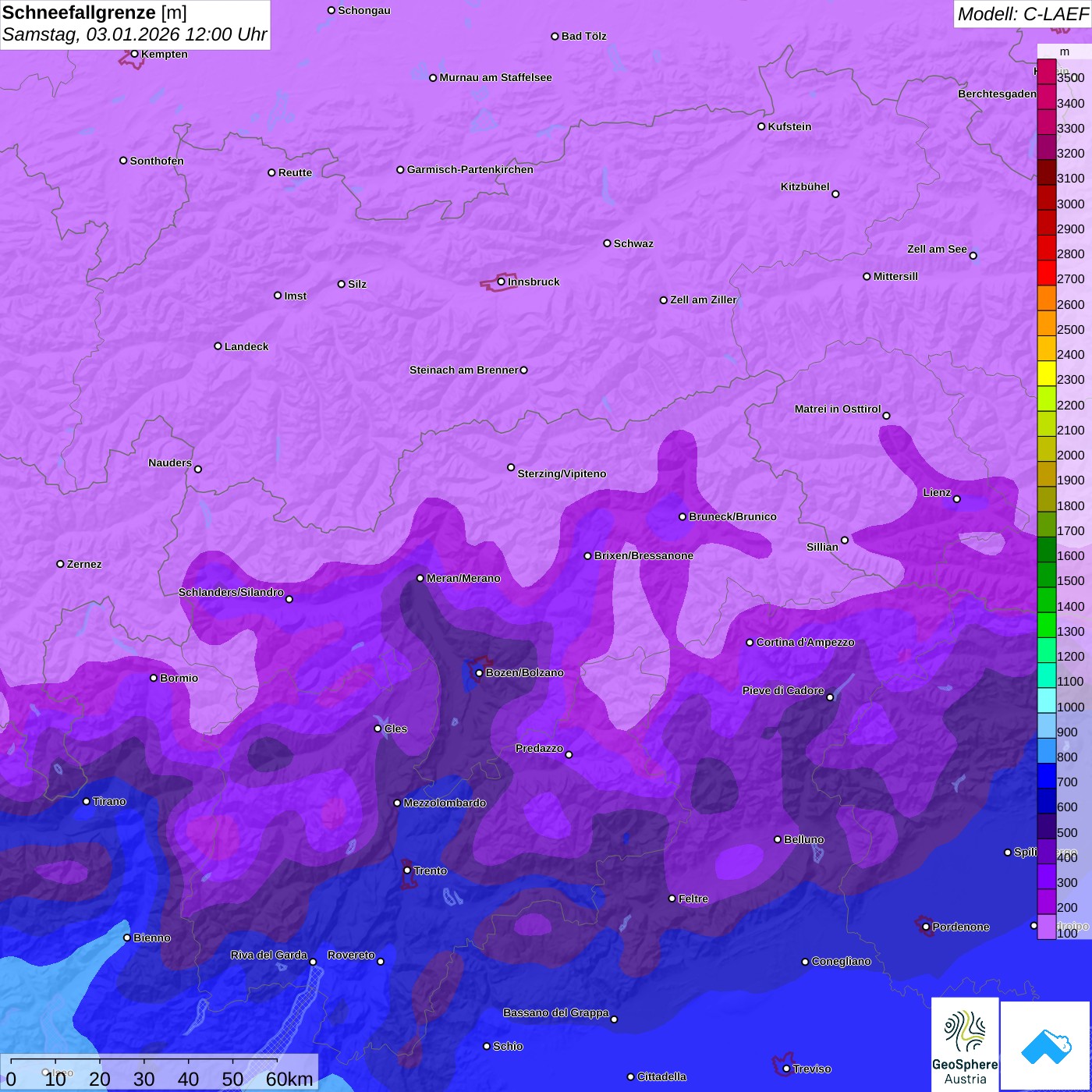The image size is (1092, 1092).
Task: Click the 'Bruneck/Brunico' label
Action: 732,516
